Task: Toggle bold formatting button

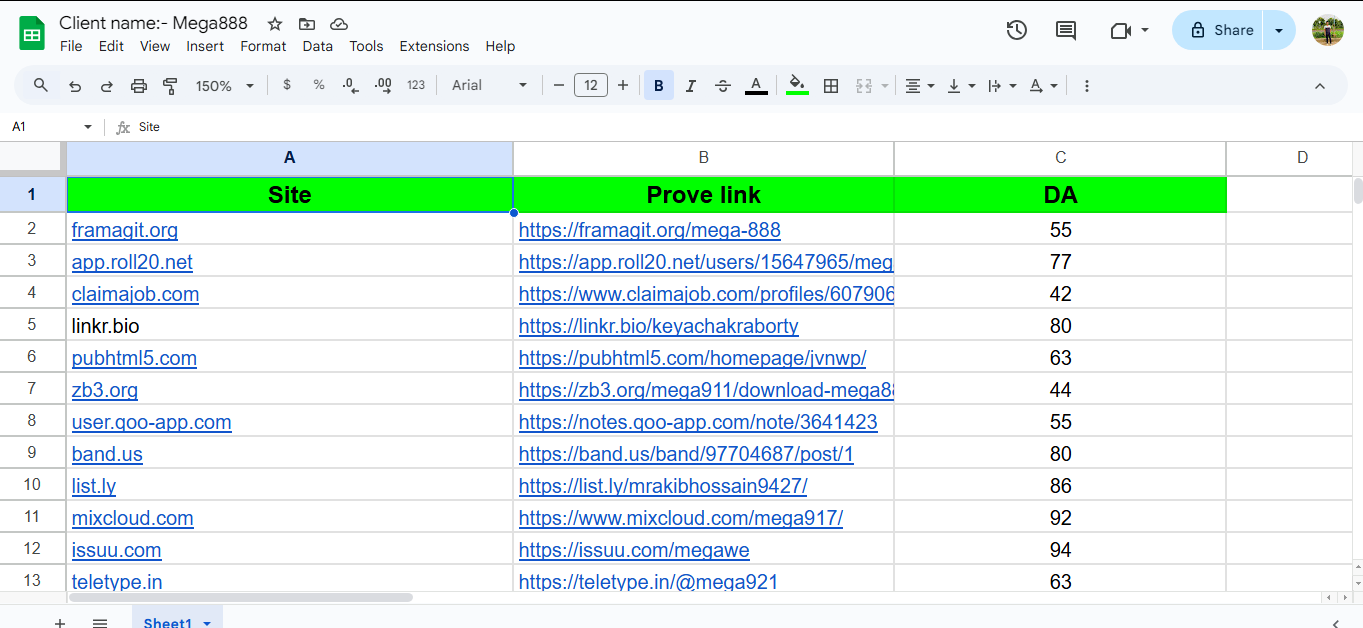Action: coord(658,86)
